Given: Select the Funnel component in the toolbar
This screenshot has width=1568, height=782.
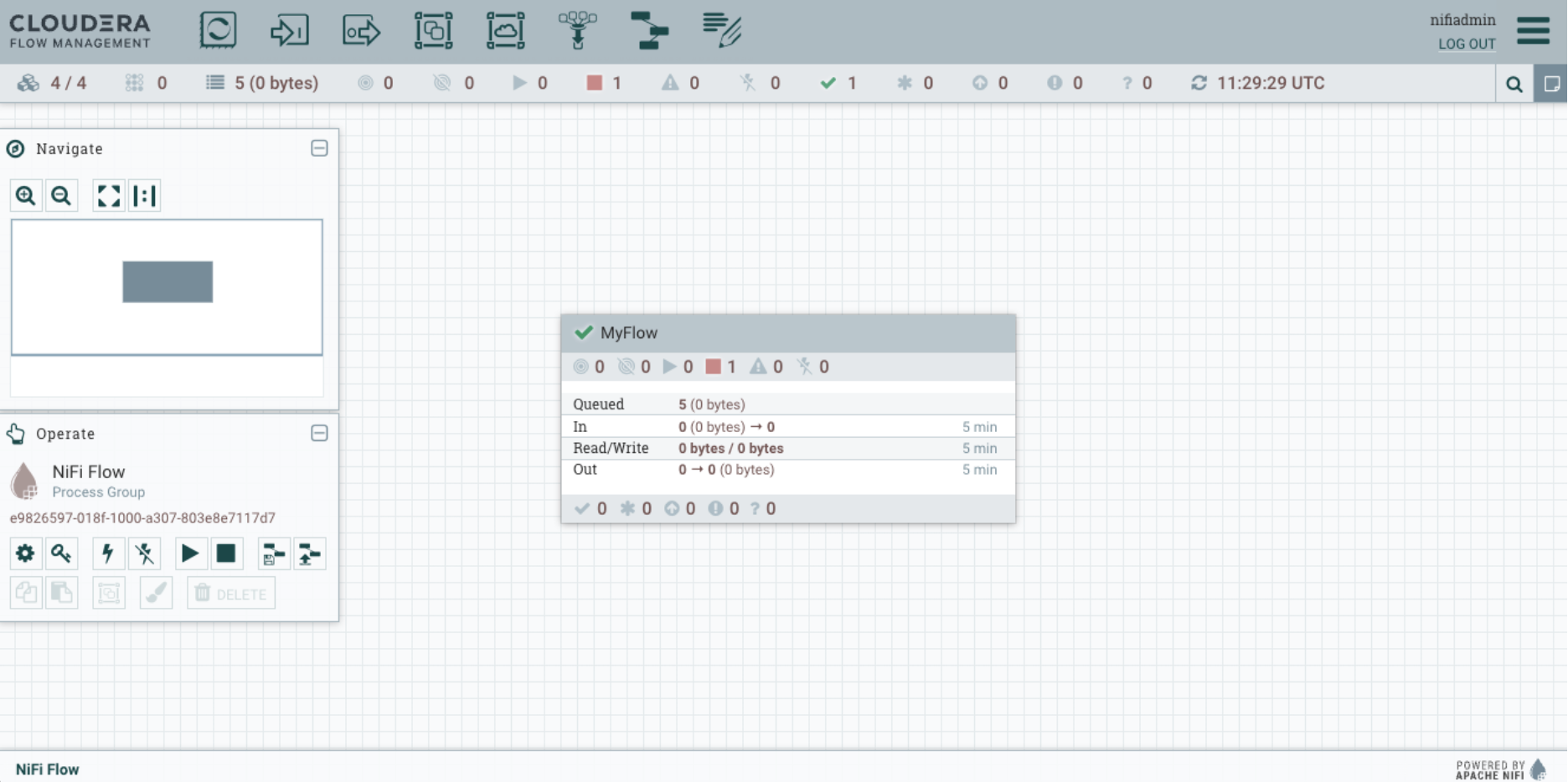Looking at the screenshot, I should point(579,30).
